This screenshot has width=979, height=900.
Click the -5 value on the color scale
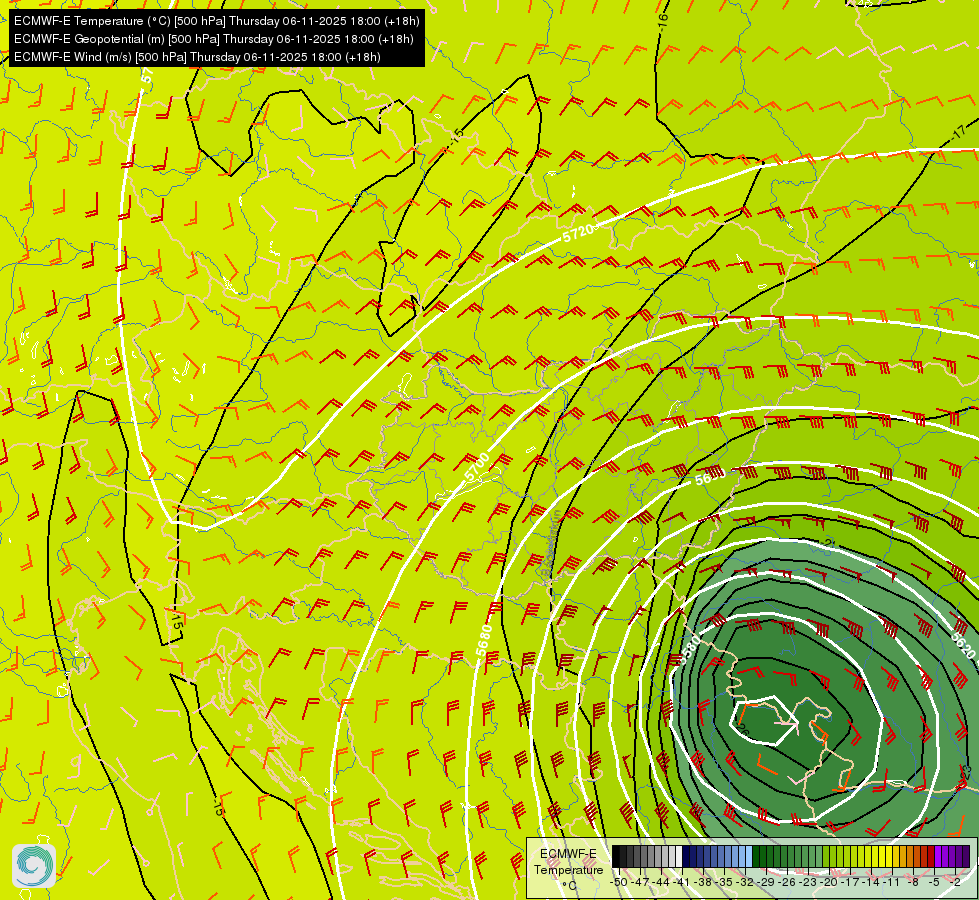934,882
